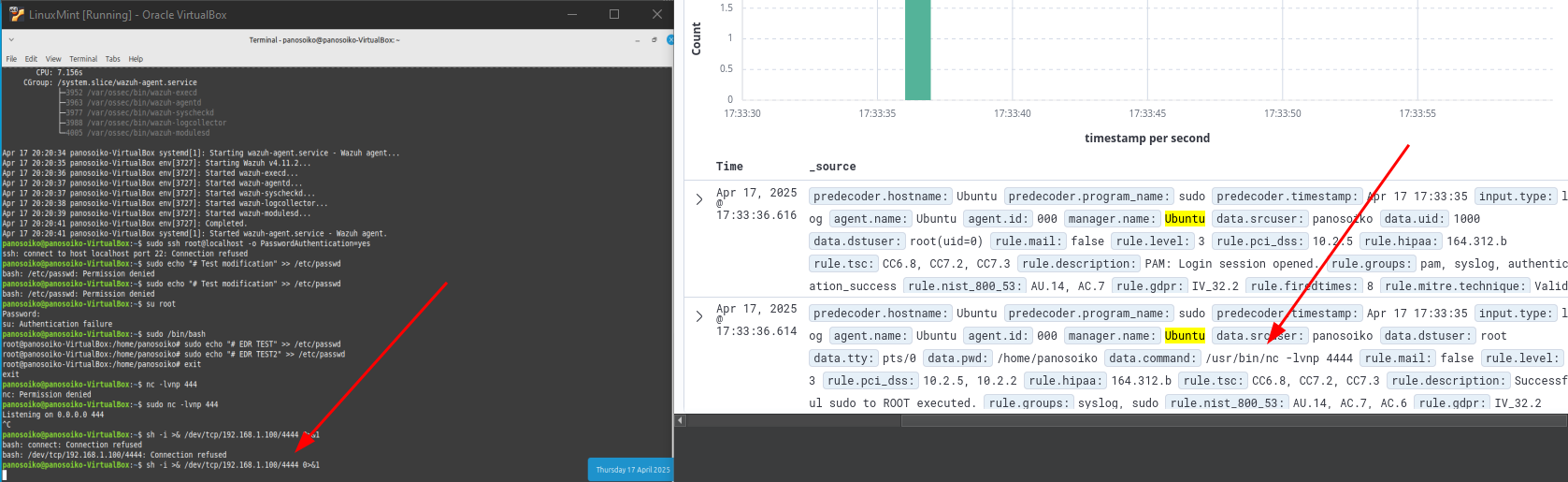
Task: Expand the 17:33:36.616 log entry
Action: click(x=699, y=199)
